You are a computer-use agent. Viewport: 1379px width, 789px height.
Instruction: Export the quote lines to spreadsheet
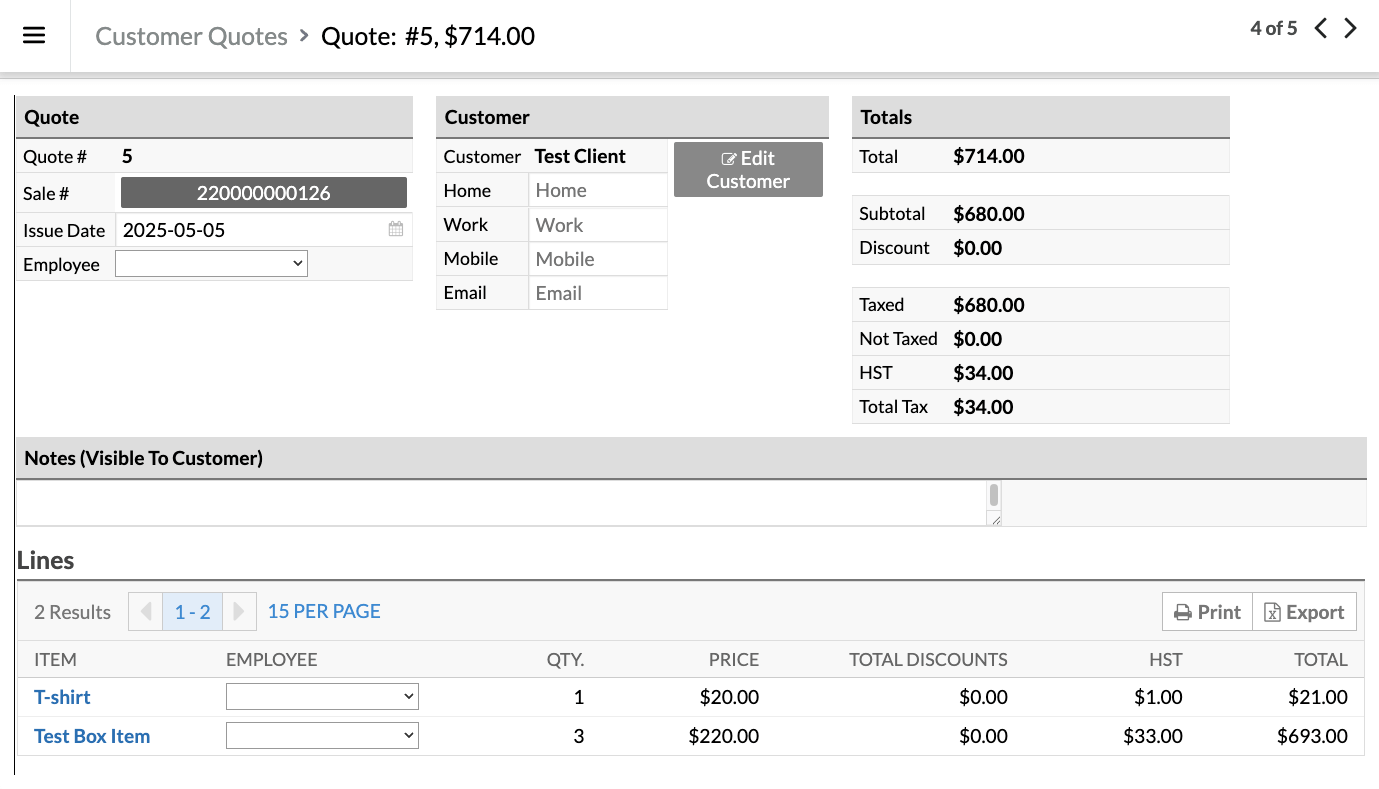coord(1304,612)
